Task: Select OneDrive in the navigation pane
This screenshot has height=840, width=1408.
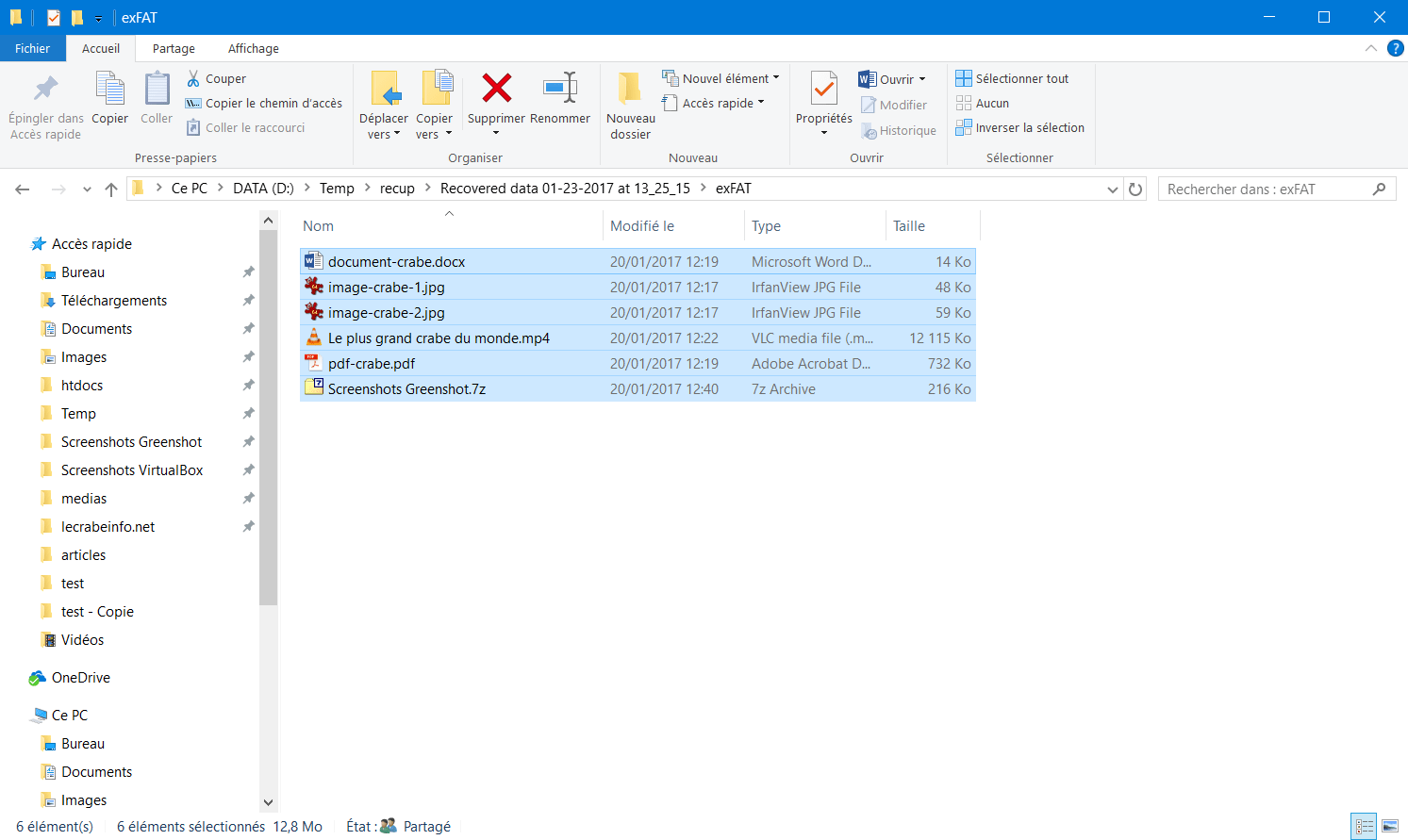Action: point(81,678)
